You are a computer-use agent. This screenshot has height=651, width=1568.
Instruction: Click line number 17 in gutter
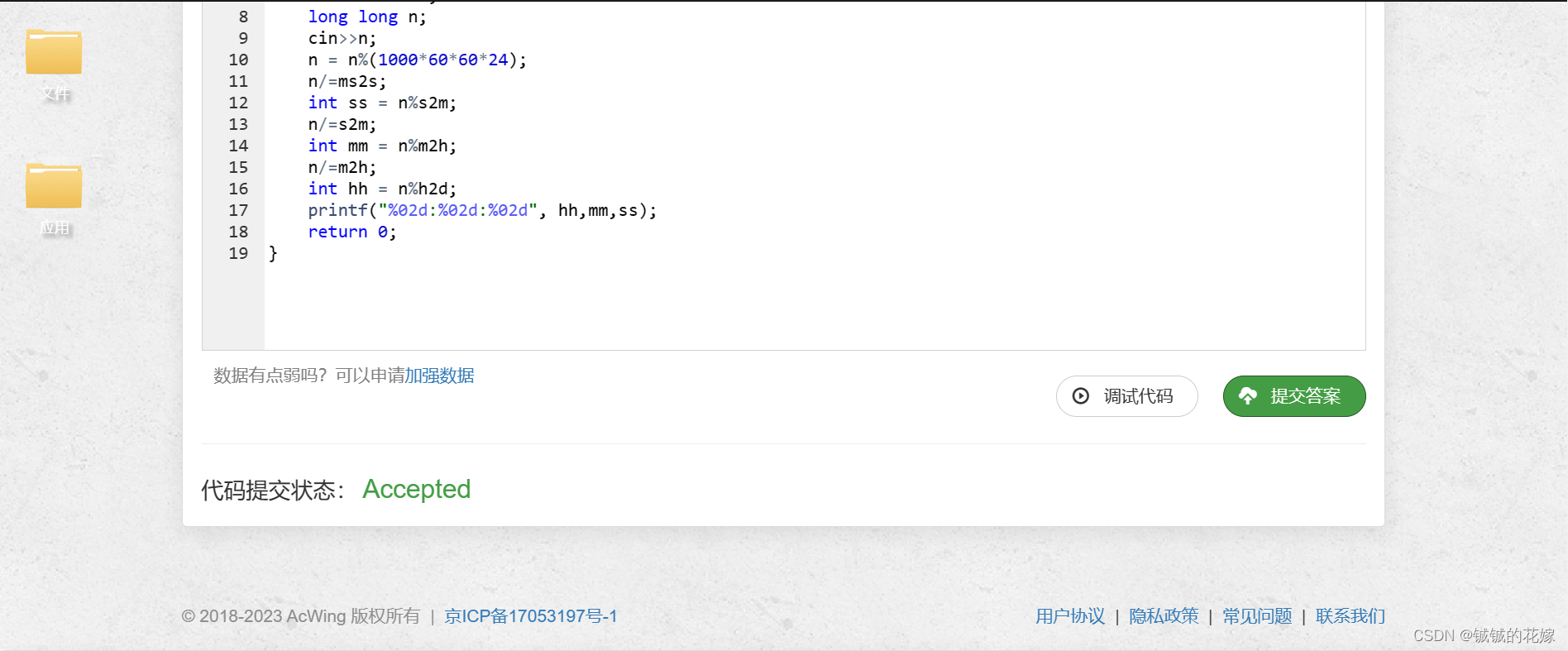(238, 210)
